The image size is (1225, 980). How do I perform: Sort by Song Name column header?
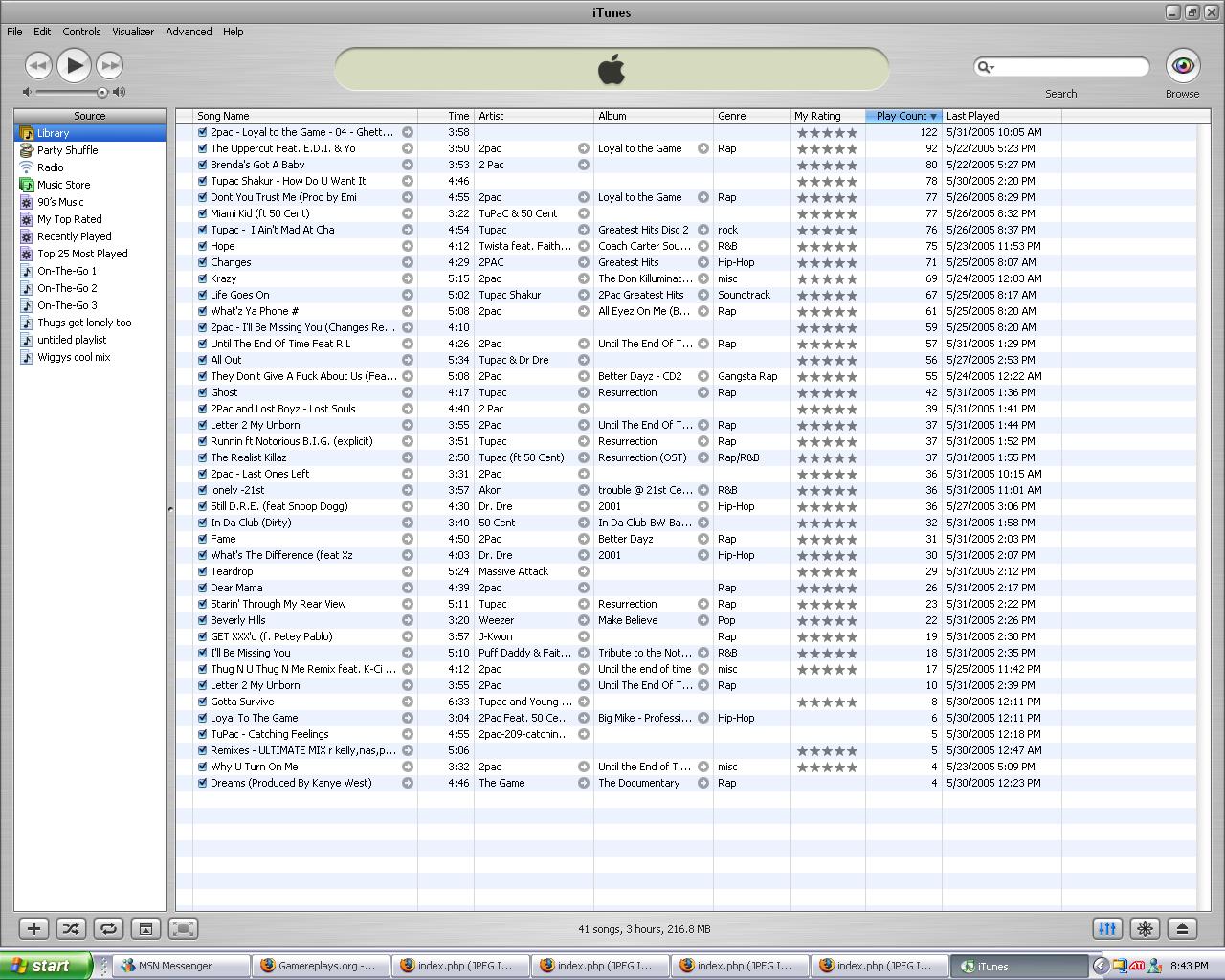[x=305, y=116]
